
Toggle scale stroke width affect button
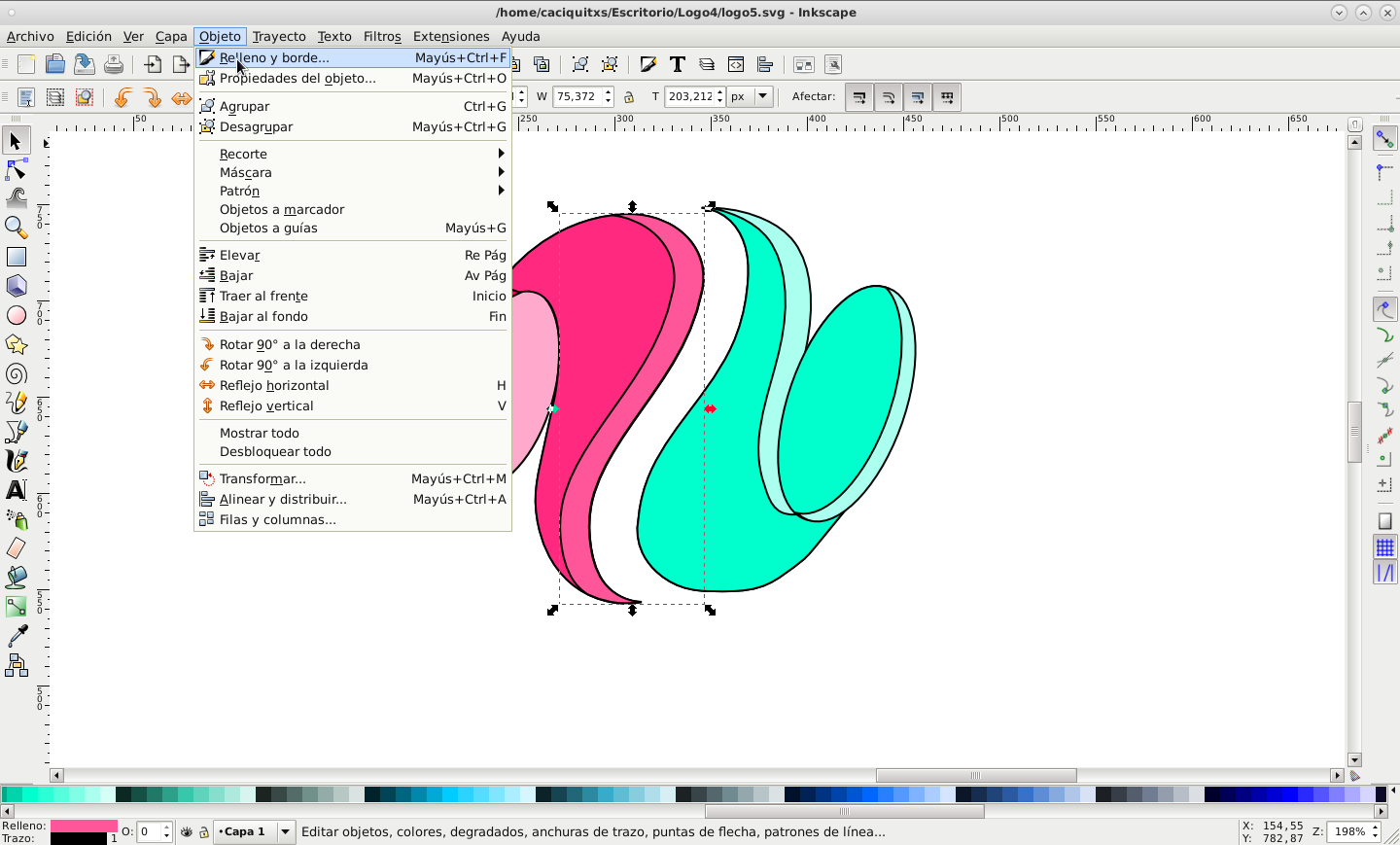[x=858, y=97]
